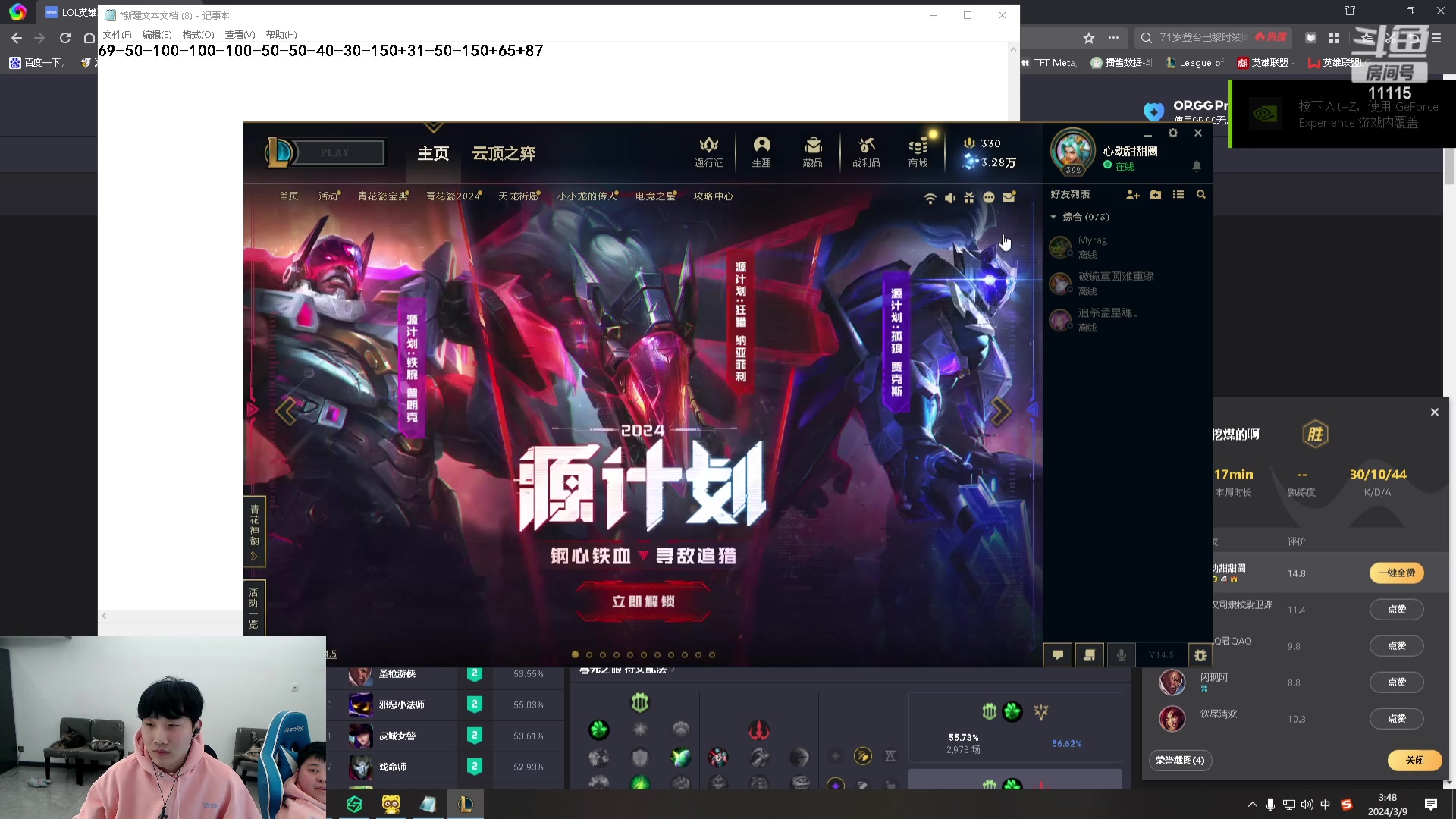Switch to the 主页 home tab

point(433,153)
